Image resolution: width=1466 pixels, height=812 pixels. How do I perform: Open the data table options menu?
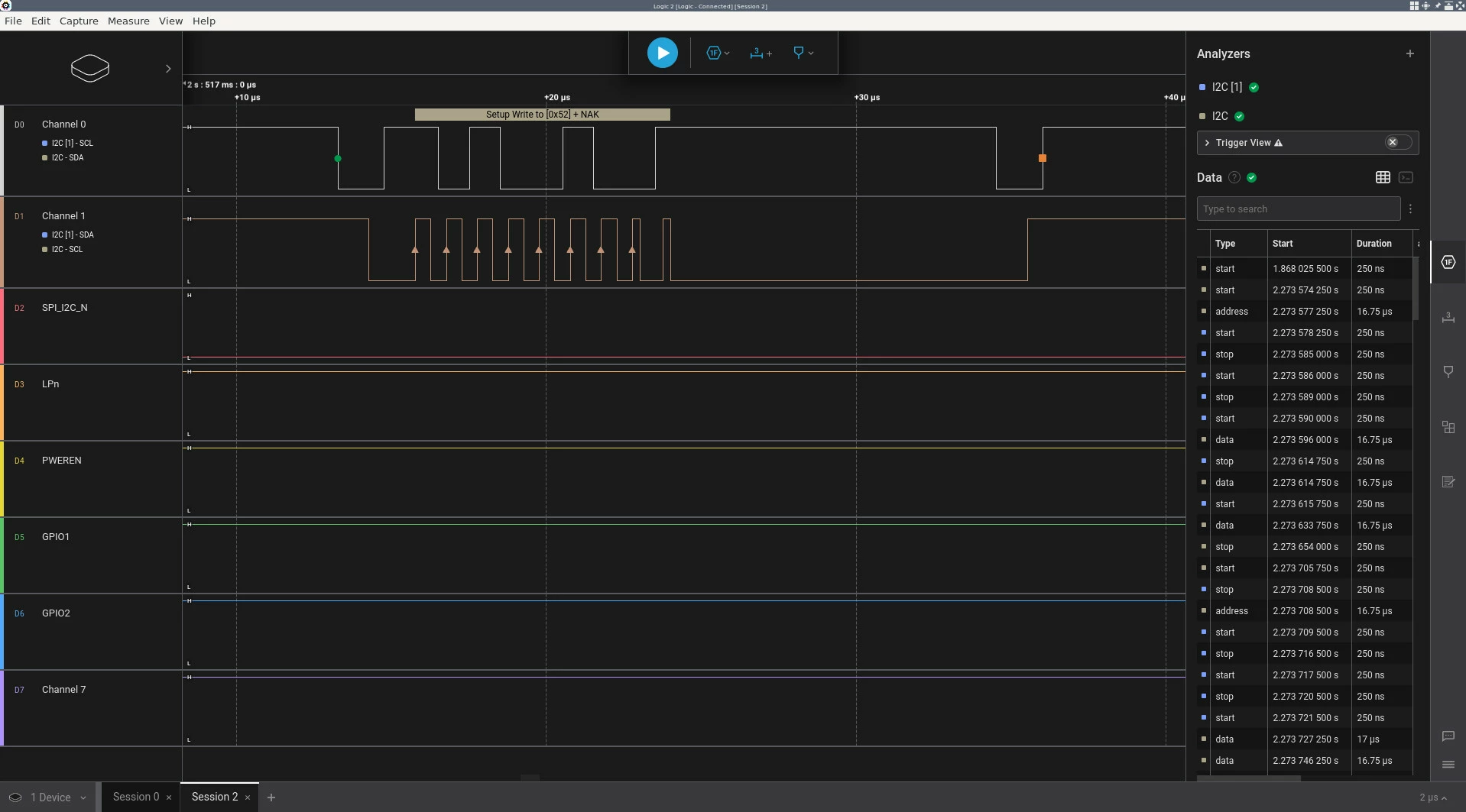1410,209
